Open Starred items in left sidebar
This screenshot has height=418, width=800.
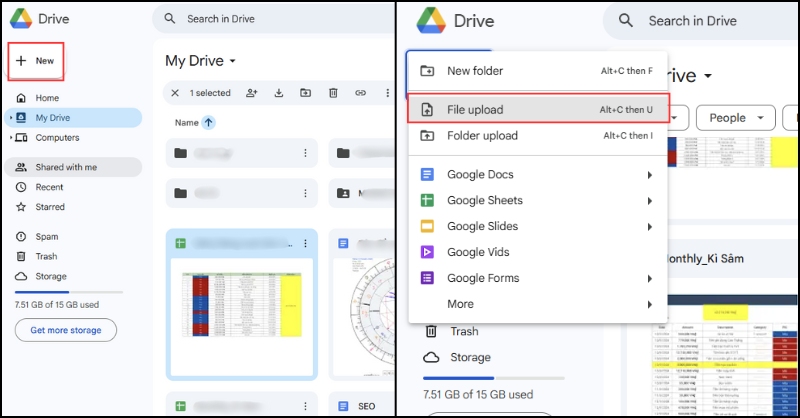point(49,207)
